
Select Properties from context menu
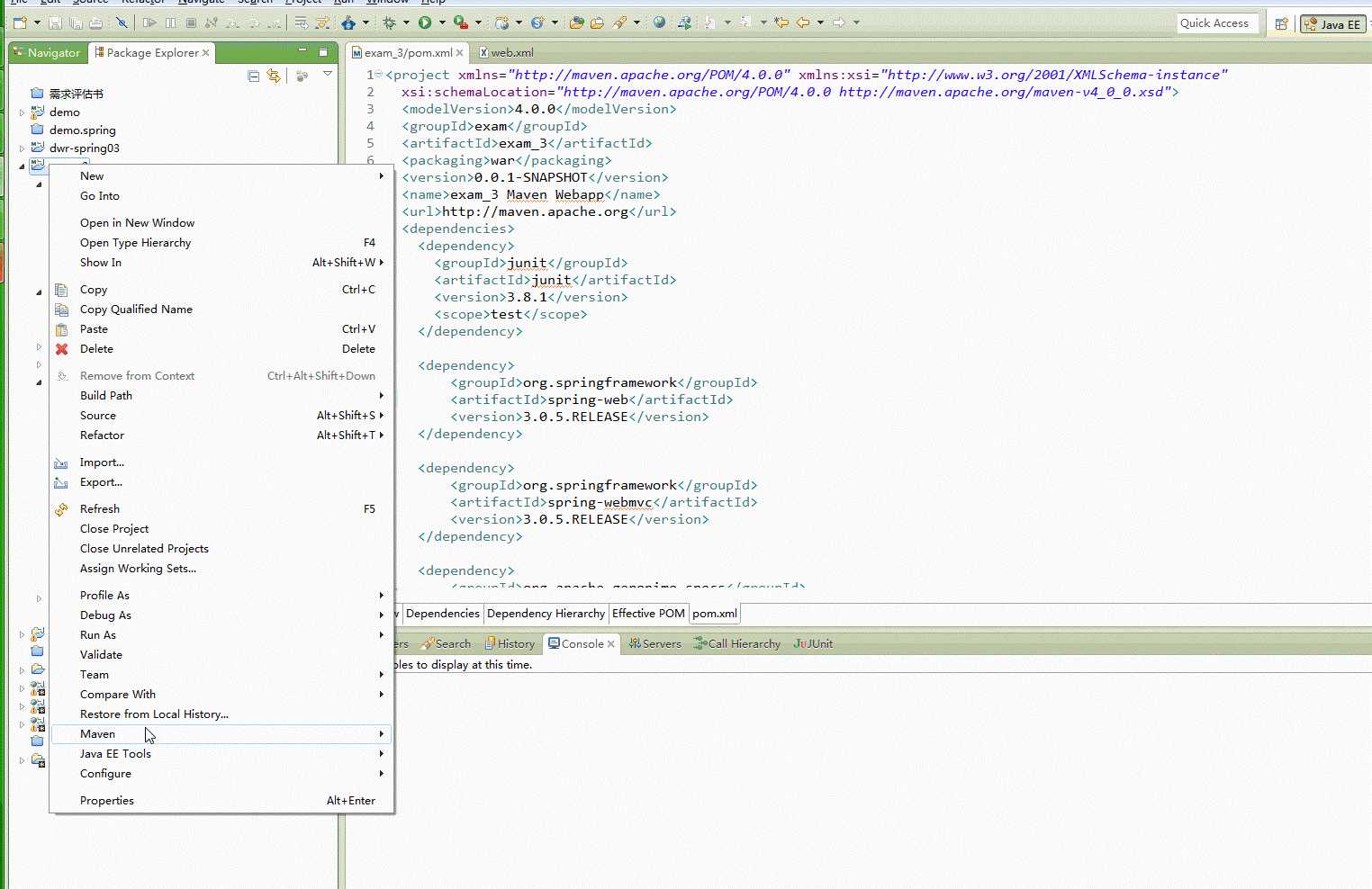[x=221, y=801]
